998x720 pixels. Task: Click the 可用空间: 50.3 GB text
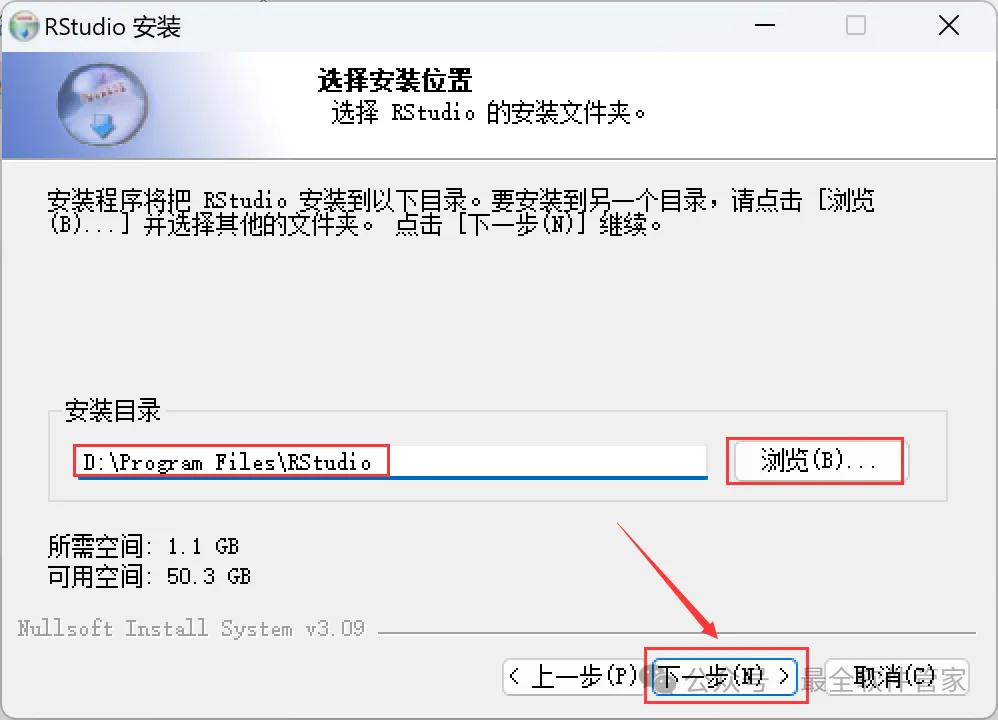pos(149,576)
